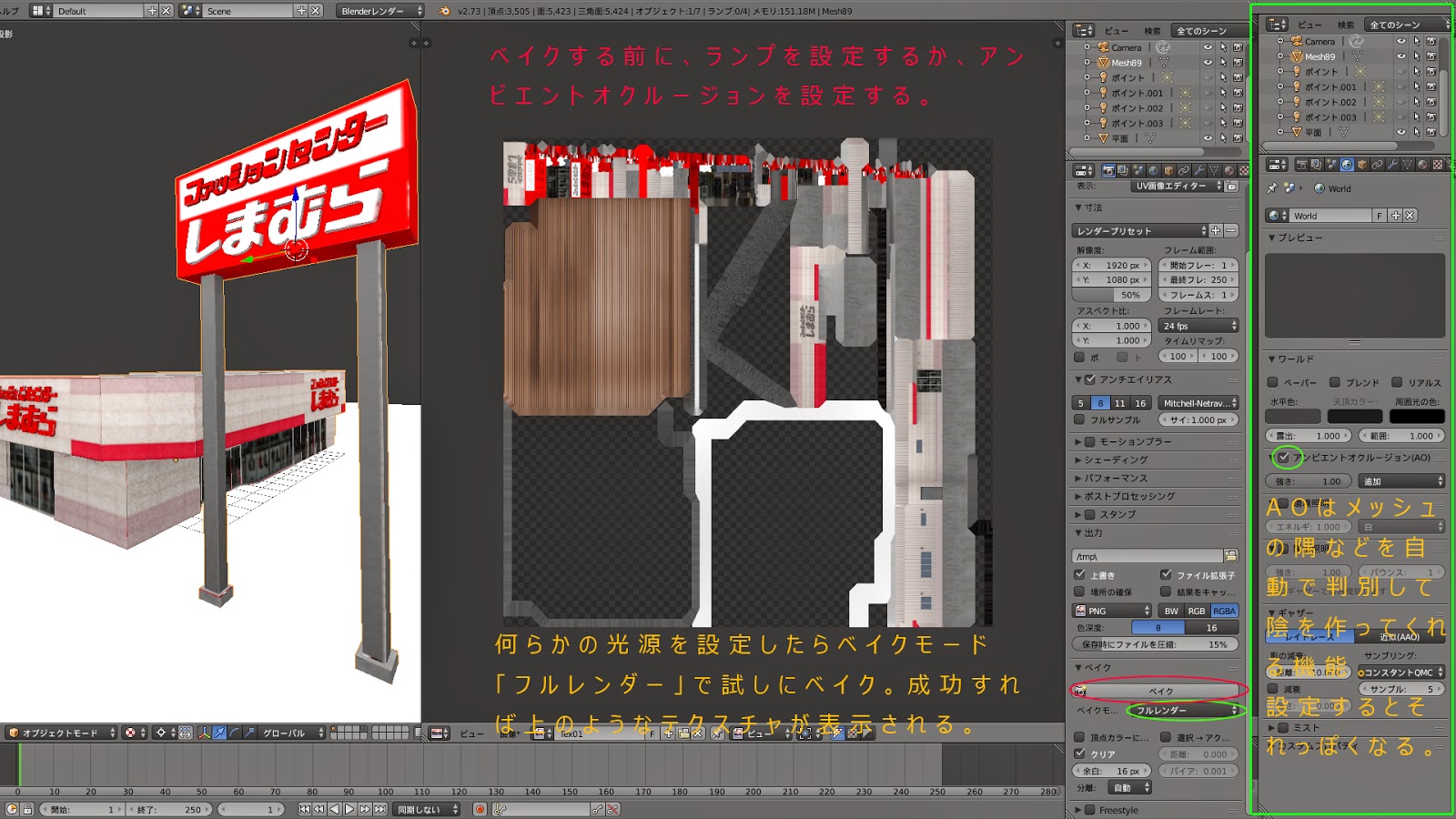Open 検索 menu in outliner above render properties

(1153, 31)
